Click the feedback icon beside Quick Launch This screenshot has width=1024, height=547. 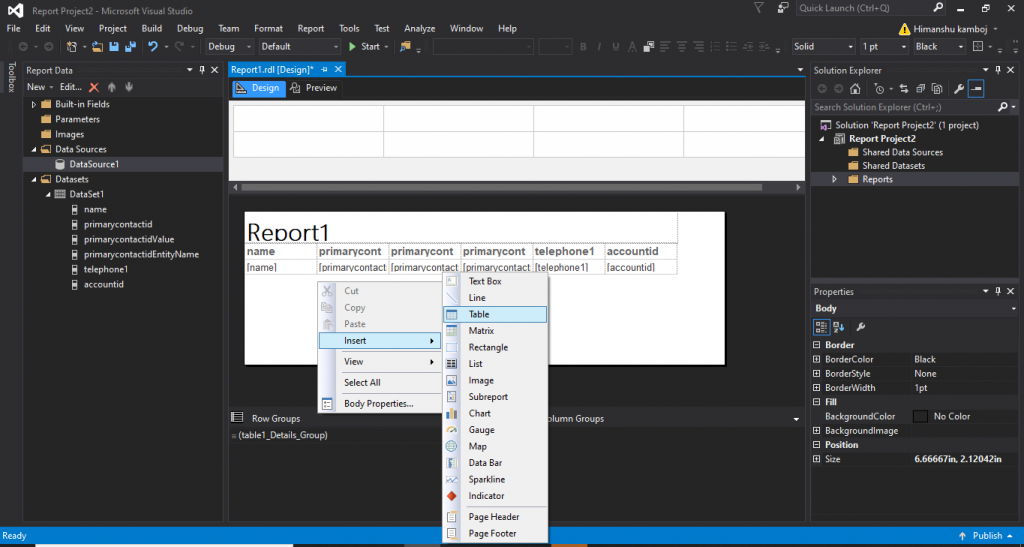[x=782, y=8]
